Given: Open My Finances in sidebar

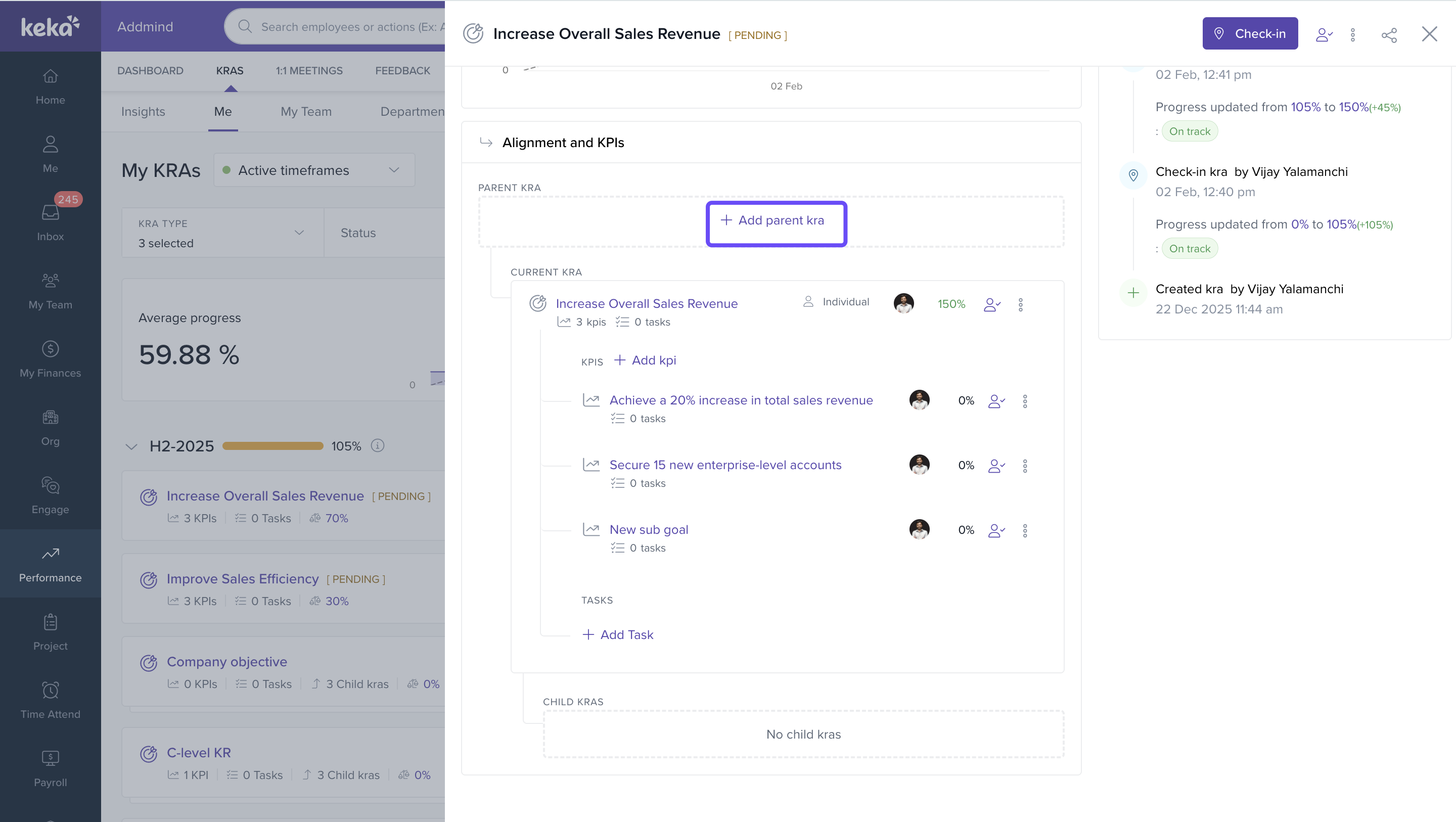Looking at the screenshot, I should pos(51,359).
